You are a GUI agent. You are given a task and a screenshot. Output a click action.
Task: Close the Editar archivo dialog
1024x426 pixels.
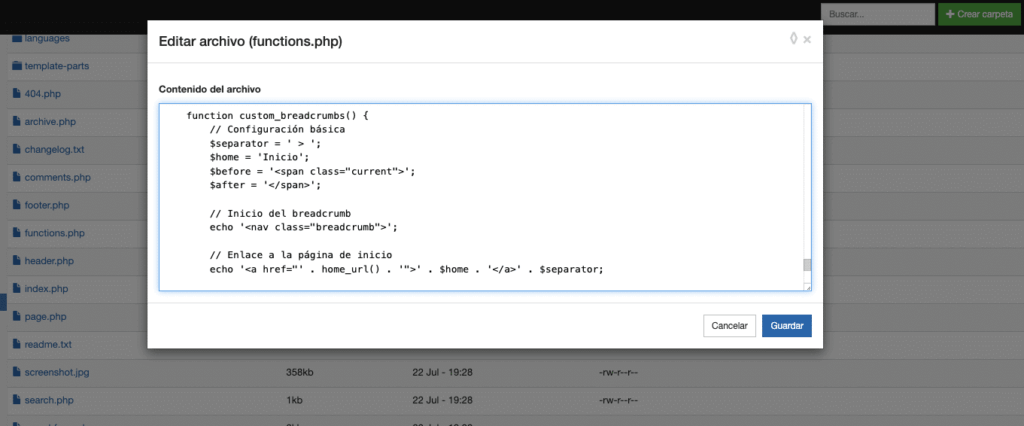[807, 39]
